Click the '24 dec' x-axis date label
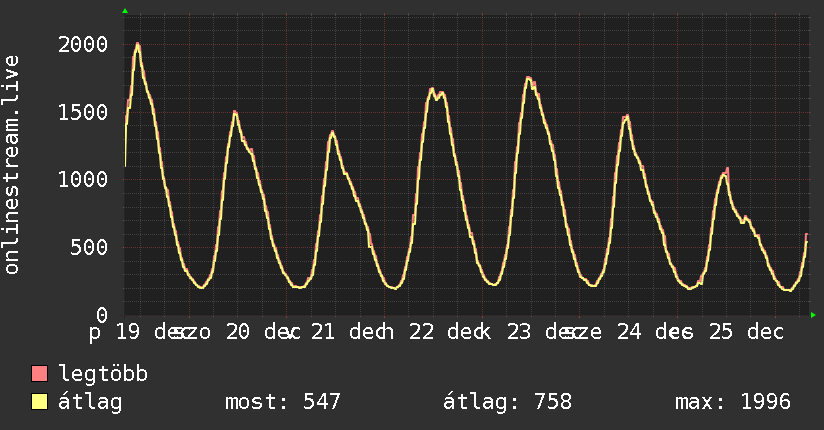Screen dimensions: 824x430 point(654,332)
